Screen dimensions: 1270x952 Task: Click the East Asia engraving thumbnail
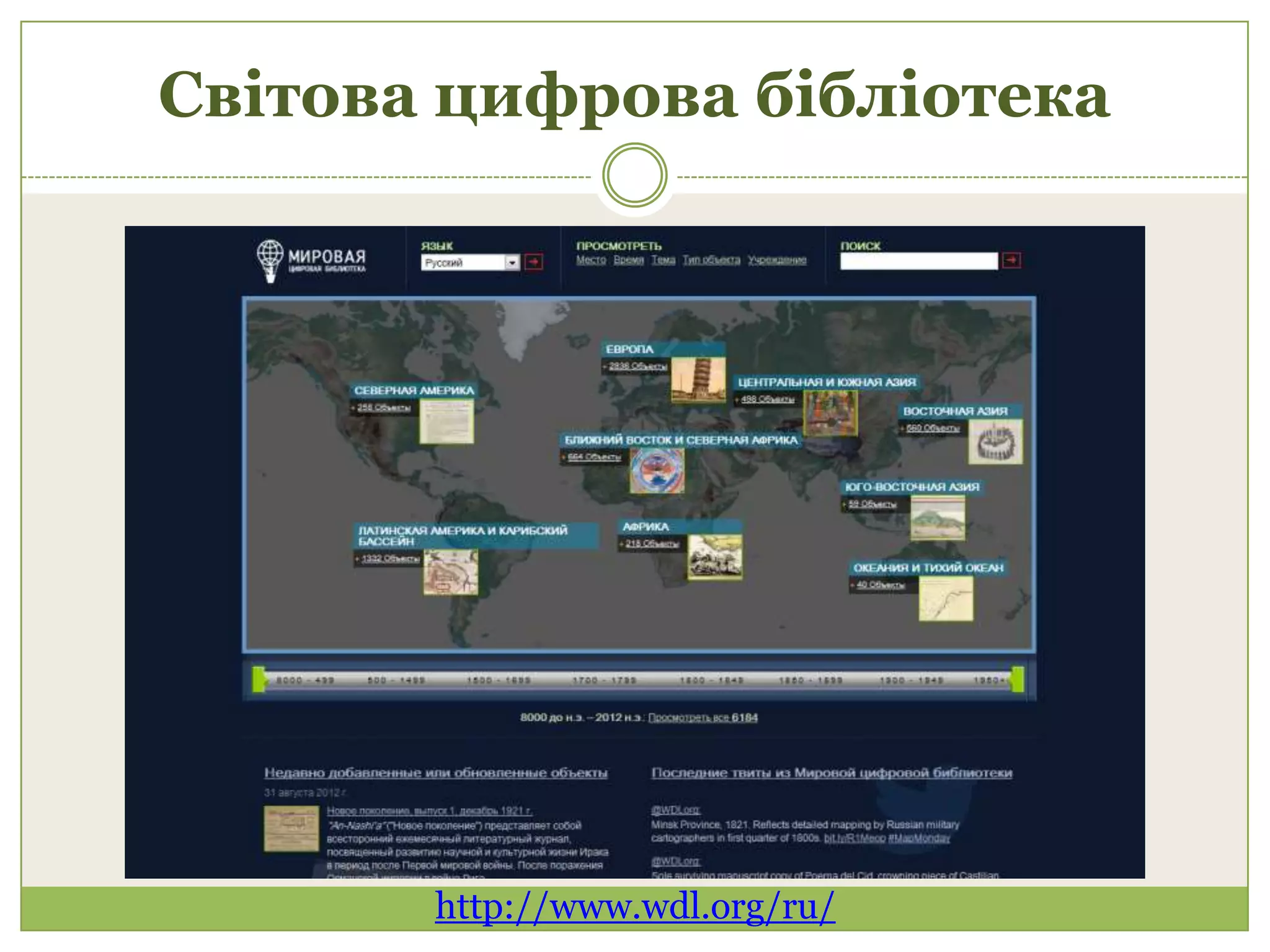click(995, 442)
